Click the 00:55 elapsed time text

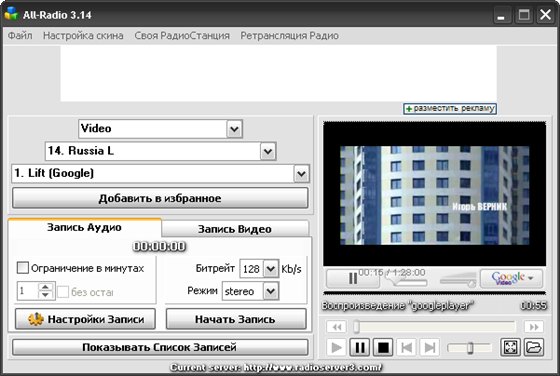pyautogui.click(x=534, y=306)
